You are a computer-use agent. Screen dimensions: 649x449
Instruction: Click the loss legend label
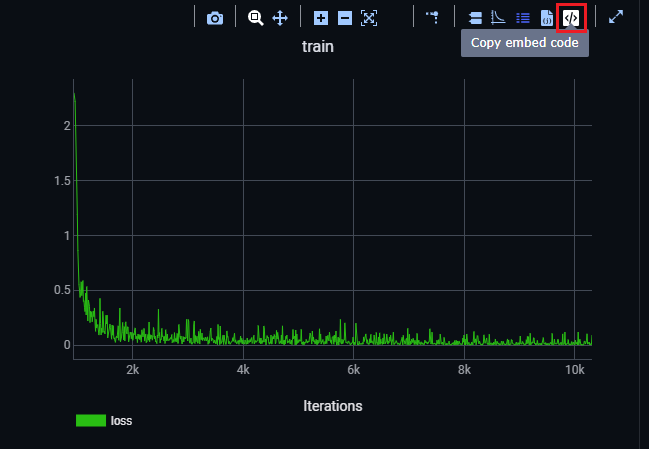click(x=121, y=421)
